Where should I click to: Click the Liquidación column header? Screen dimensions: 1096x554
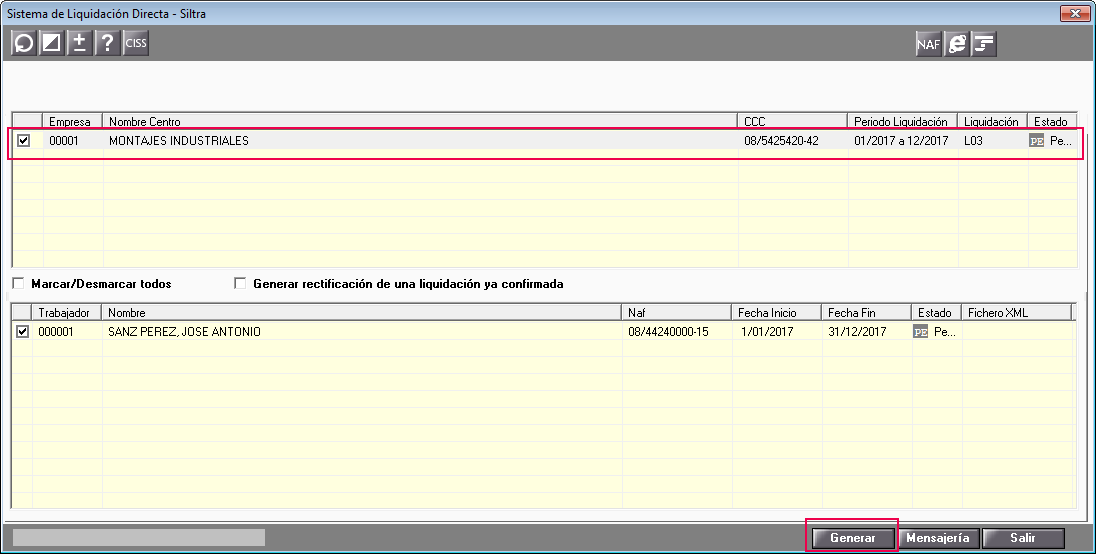(992, 122)
